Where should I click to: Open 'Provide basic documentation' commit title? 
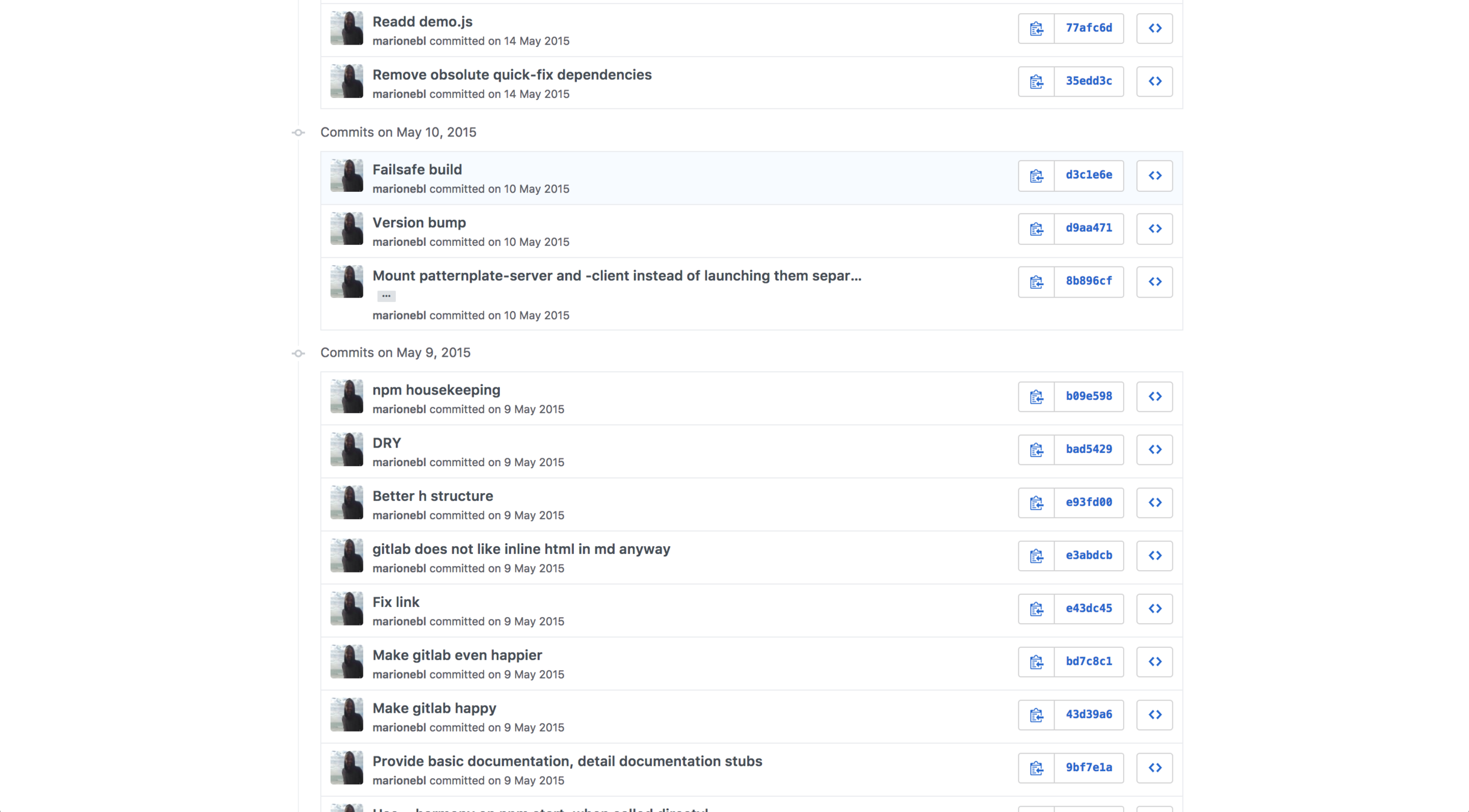[x=567, y=761]
